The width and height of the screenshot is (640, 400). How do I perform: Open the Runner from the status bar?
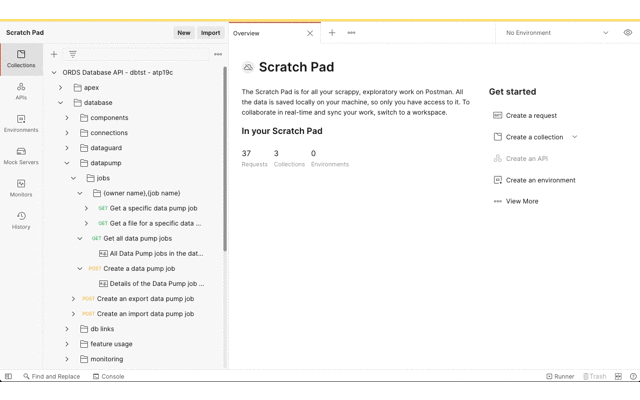pyautogui.click(x=560, y=377)
